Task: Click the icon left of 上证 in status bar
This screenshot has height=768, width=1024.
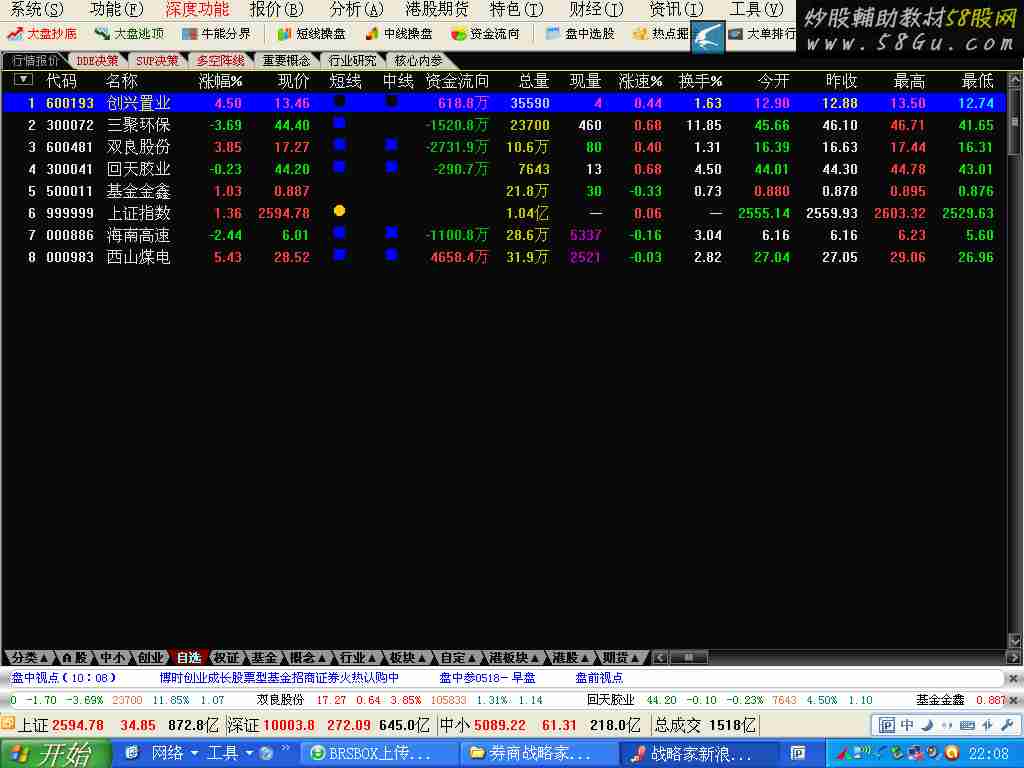Action: (x=8, y=723)
